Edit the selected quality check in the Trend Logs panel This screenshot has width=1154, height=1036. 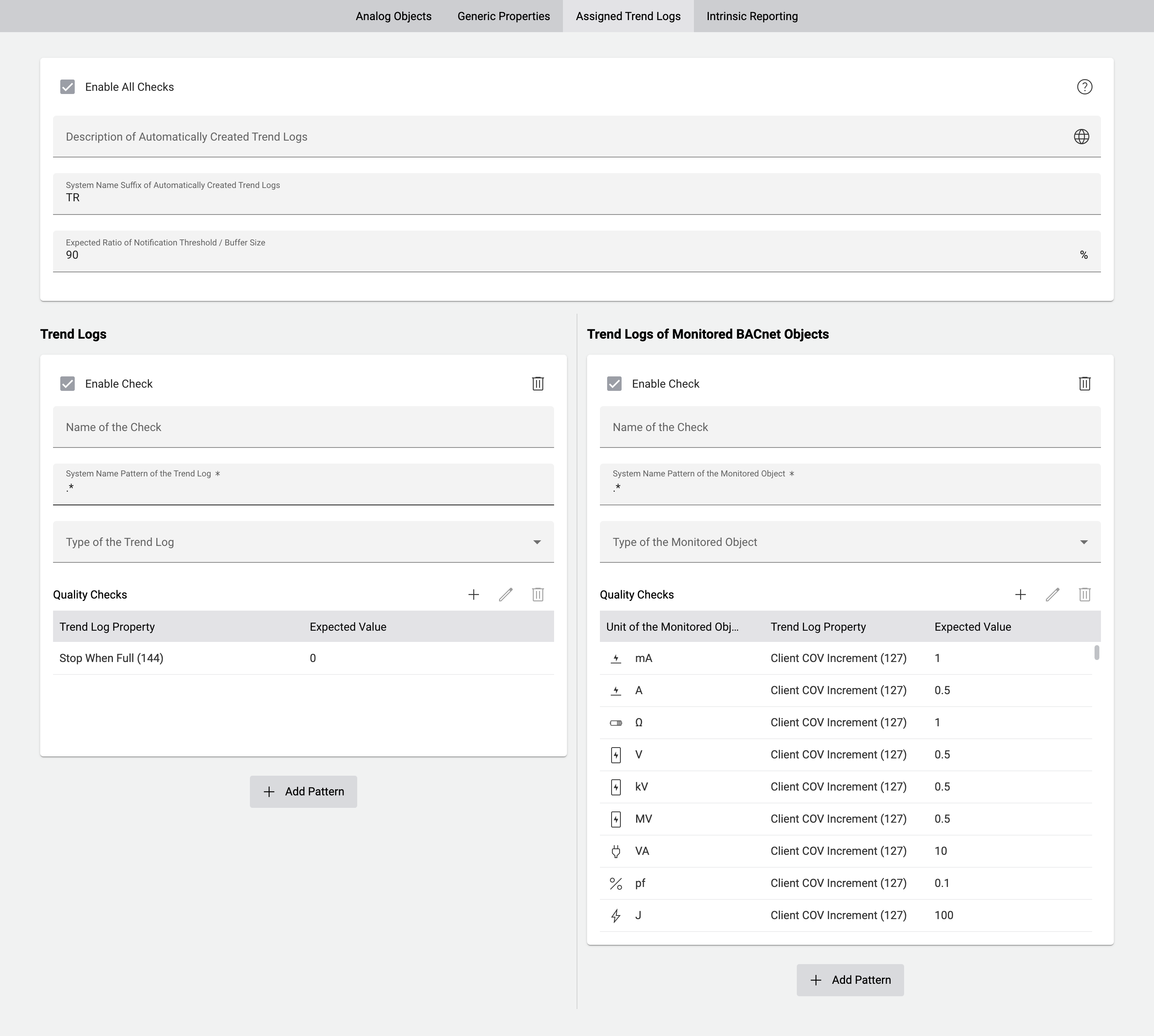pos(505,595)
